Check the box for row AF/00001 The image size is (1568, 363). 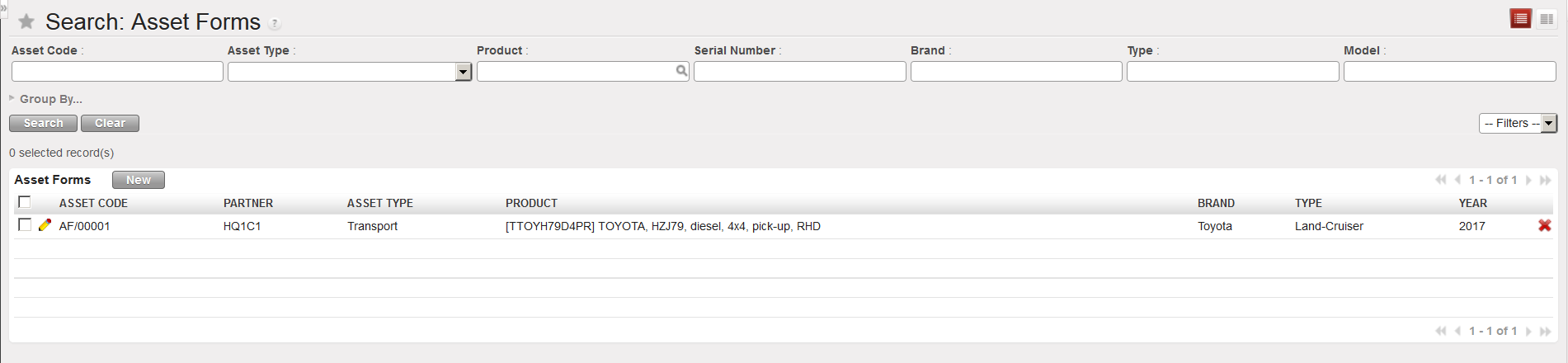pos(25,225)
